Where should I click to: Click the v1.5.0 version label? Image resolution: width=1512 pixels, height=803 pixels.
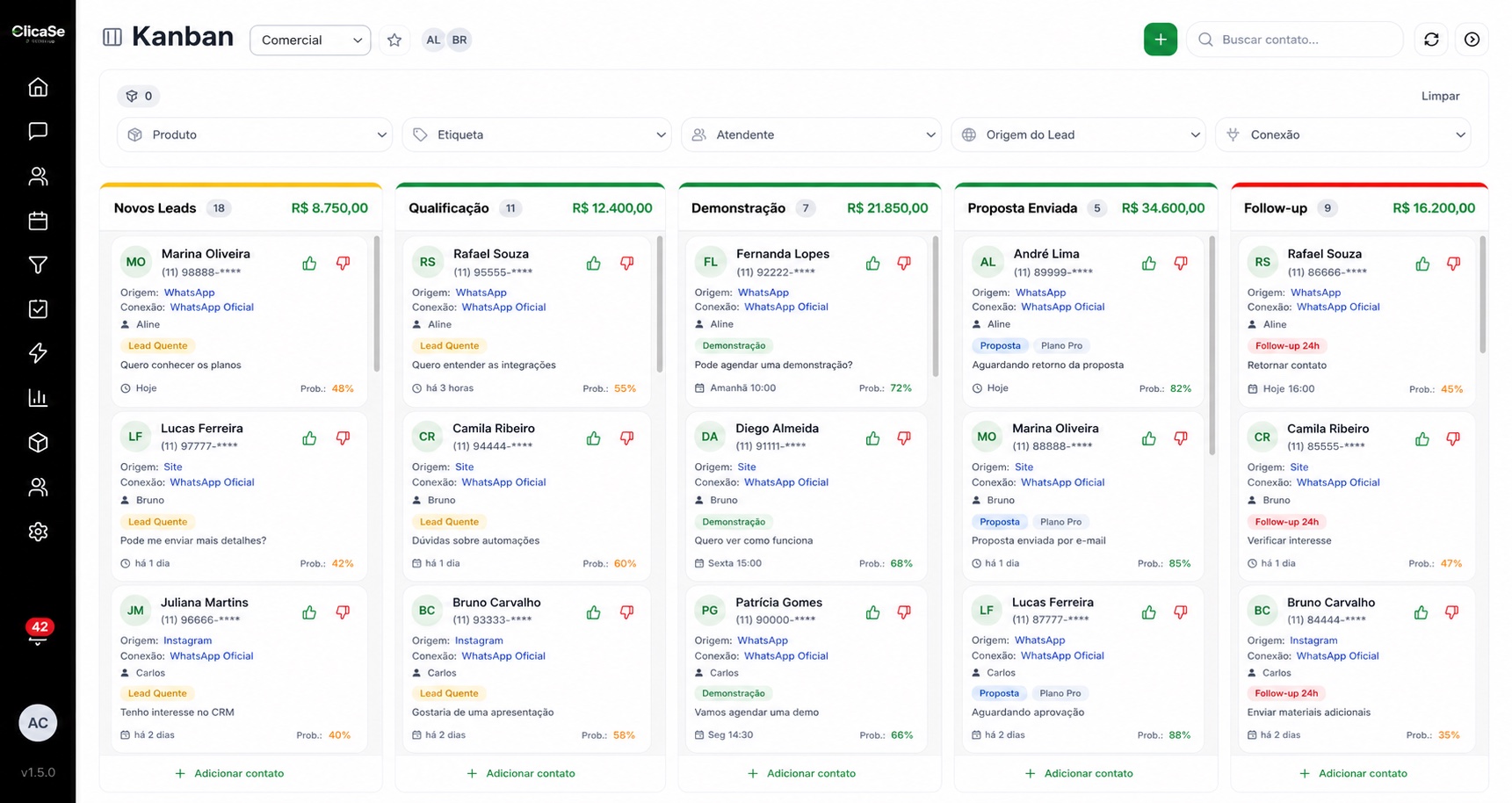coord(38,772)
